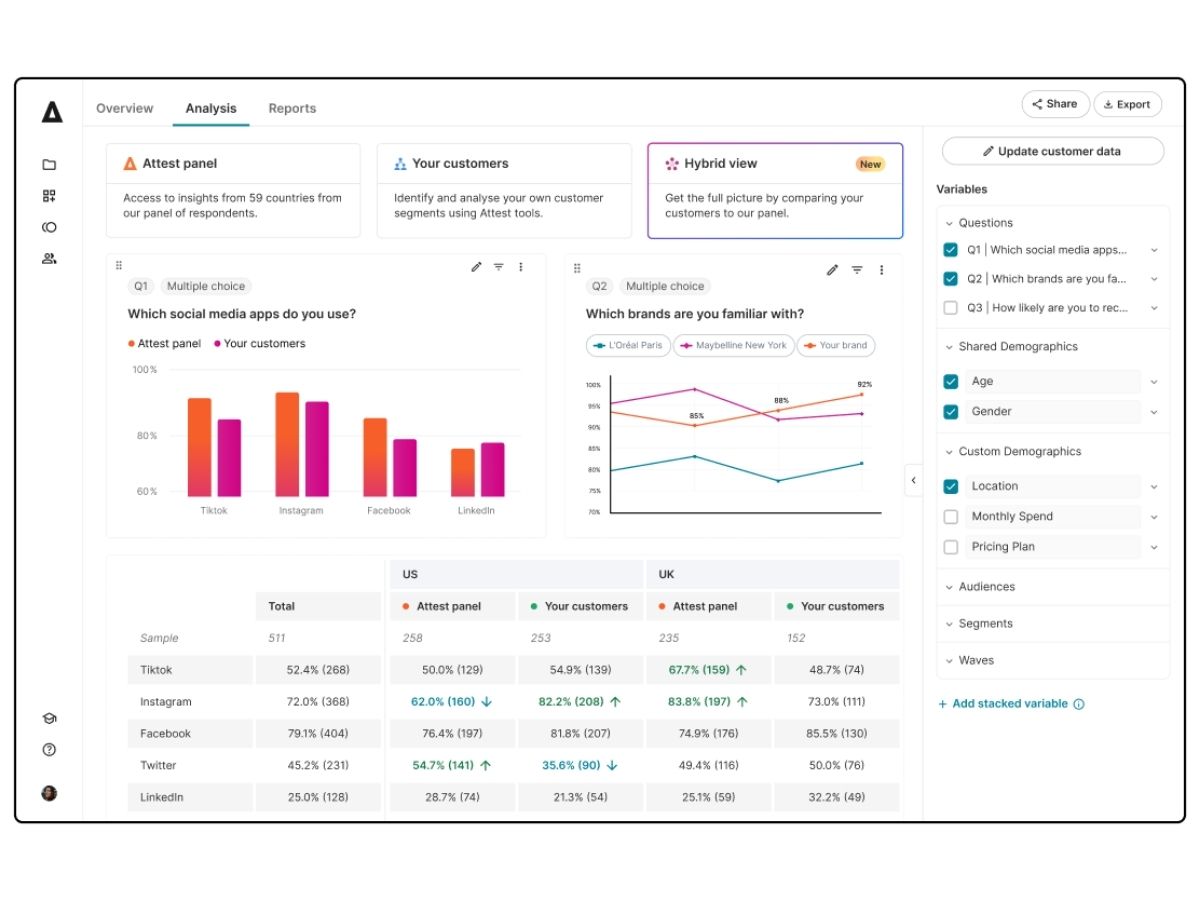Click the Q1 chart edit pencil icon
This screenshot has width=1200, height=900.
point(476,267)
